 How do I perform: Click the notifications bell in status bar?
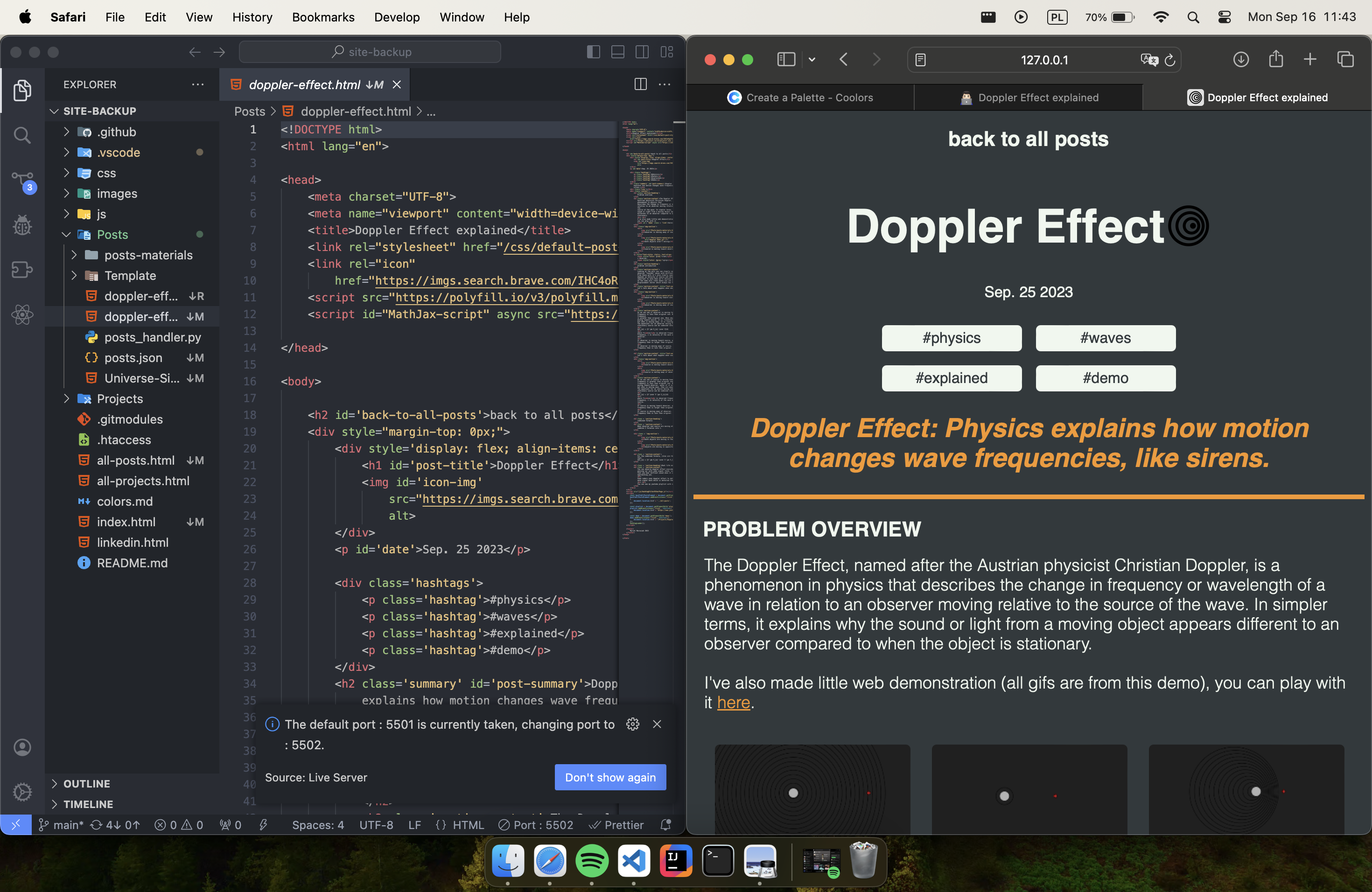coord(666,824)
